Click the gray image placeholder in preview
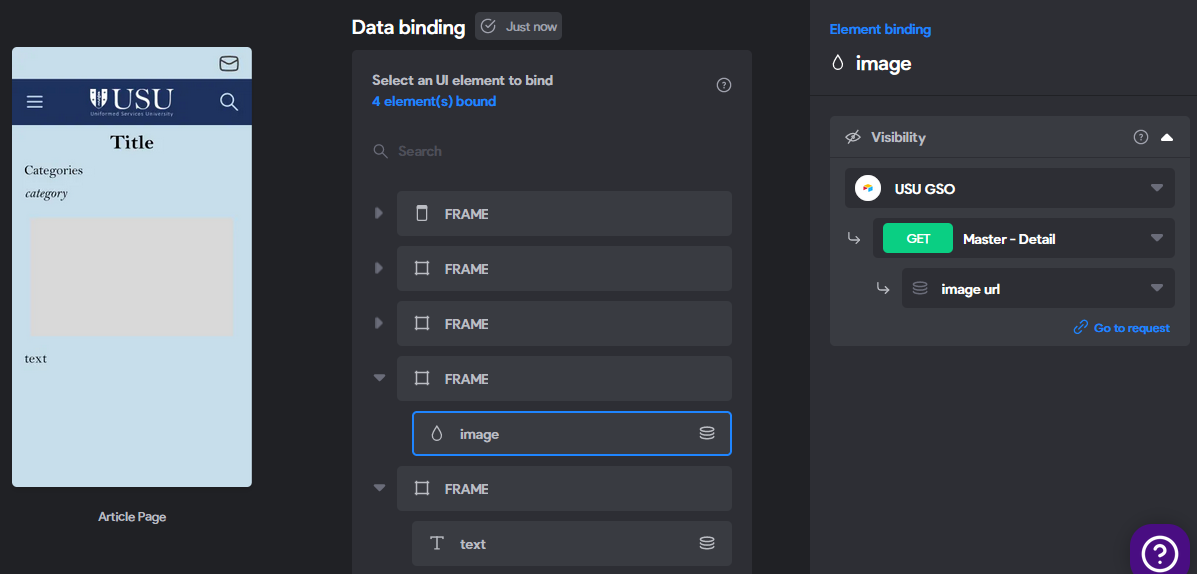This screenshot has width=1197, height=574. 131,277
